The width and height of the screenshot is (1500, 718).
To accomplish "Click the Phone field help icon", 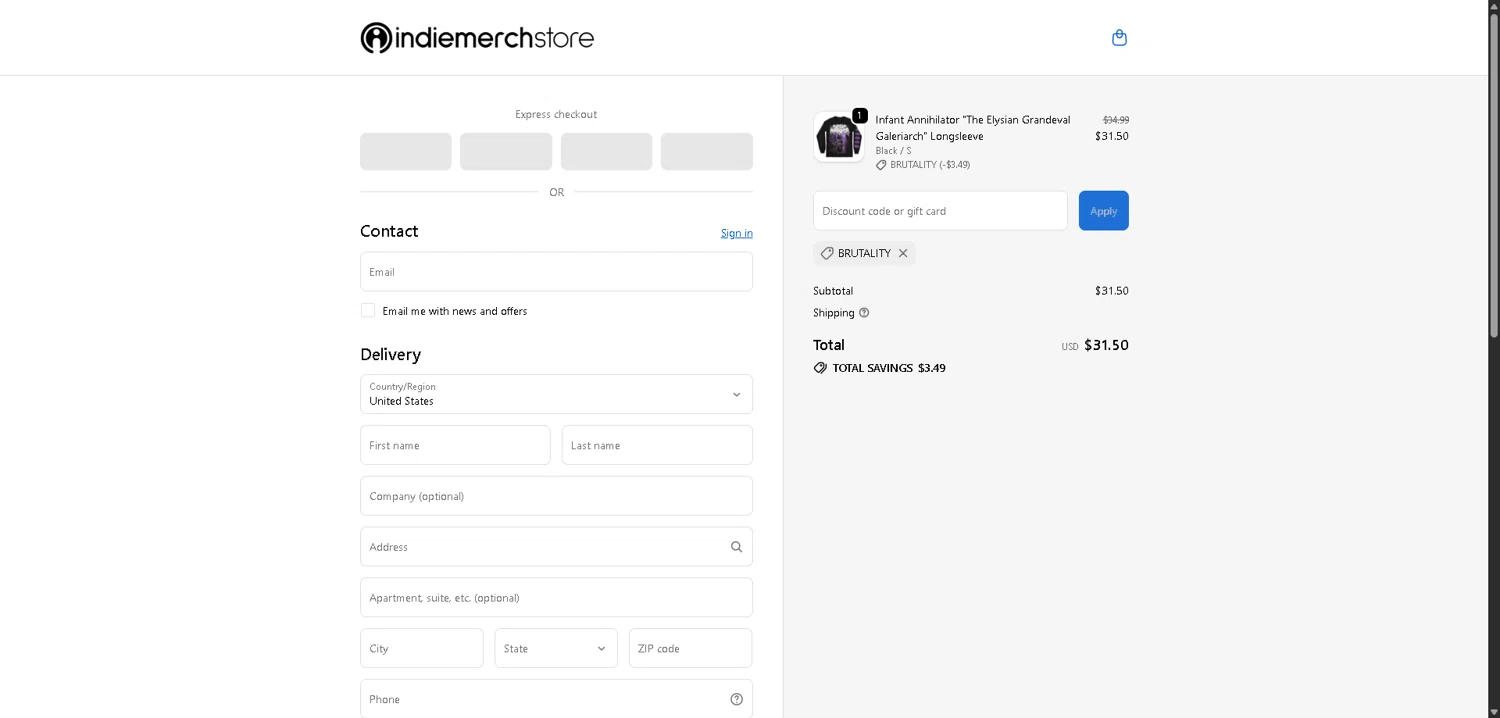I will (x=736, y=699).
